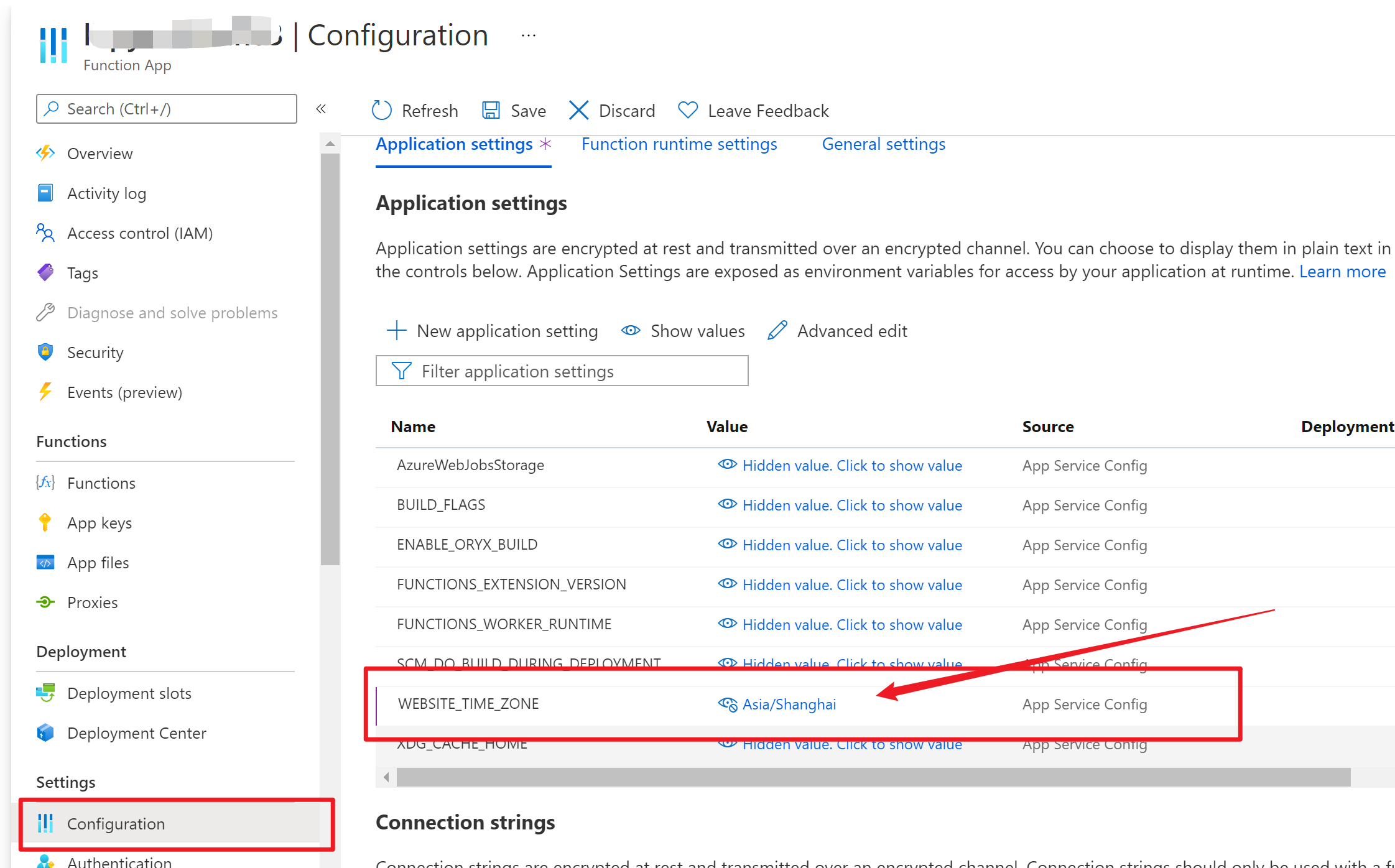The image size is (1395, 868).
Task: Collapse the sidebar with double chevron
Action: (321, 109)
